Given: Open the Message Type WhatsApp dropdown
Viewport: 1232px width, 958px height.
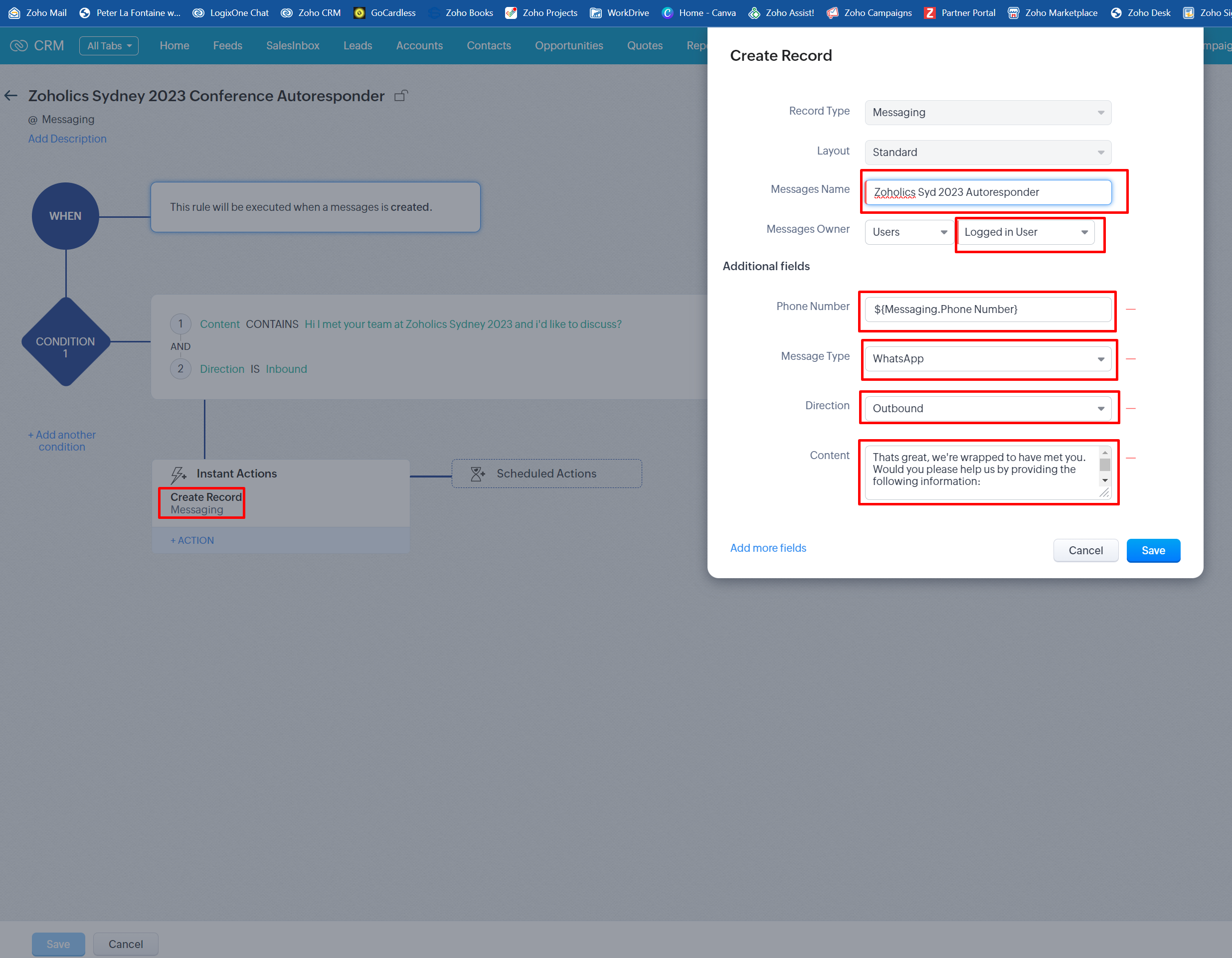Looking at the screenshot, I should (988, 358).
